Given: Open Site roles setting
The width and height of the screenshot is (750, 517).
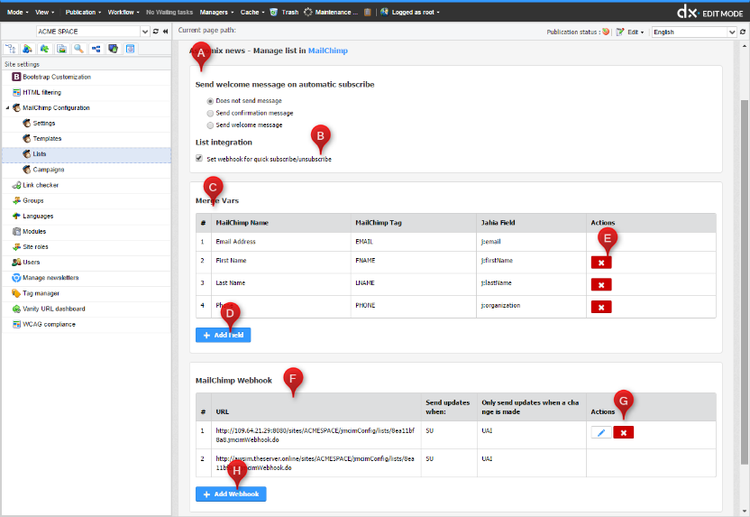Looking at the screenshot, I should (x=35, y=247).
